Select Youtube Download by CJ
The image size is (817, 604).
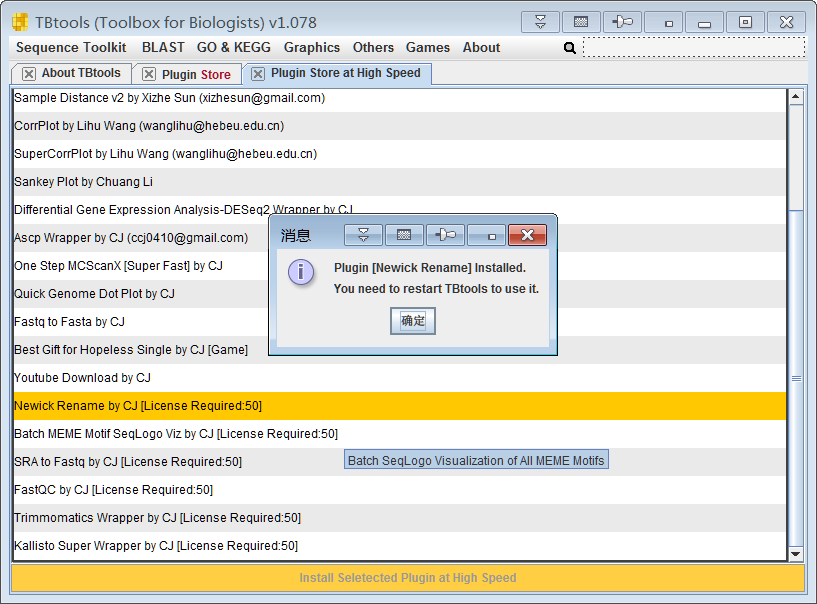[x=400, y=378]
